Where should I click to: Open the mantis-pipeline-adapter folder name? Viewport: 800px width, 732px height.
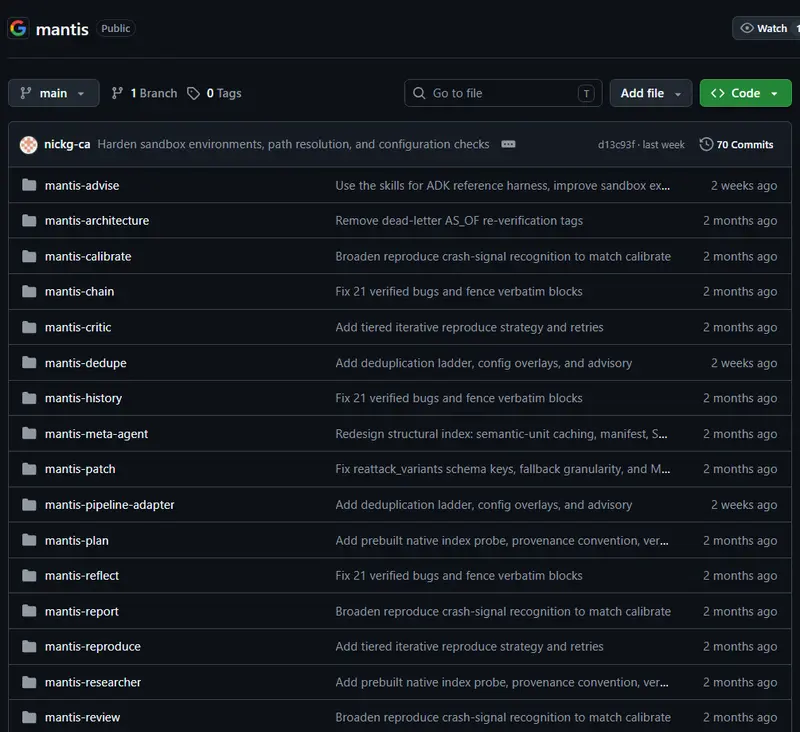coord(110,504)
